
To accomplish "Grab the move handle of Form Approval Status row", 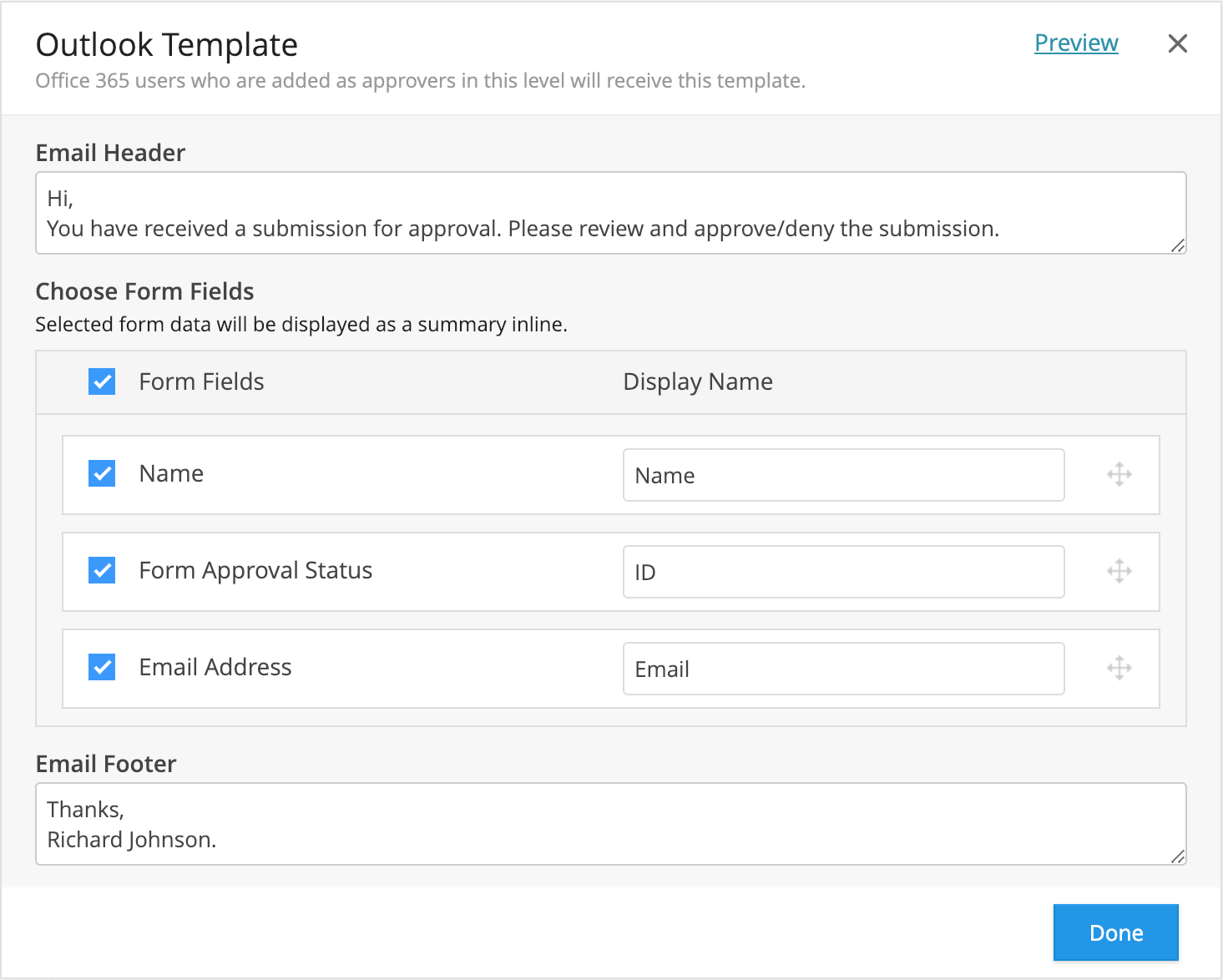I will click(x=1119, y=572).
